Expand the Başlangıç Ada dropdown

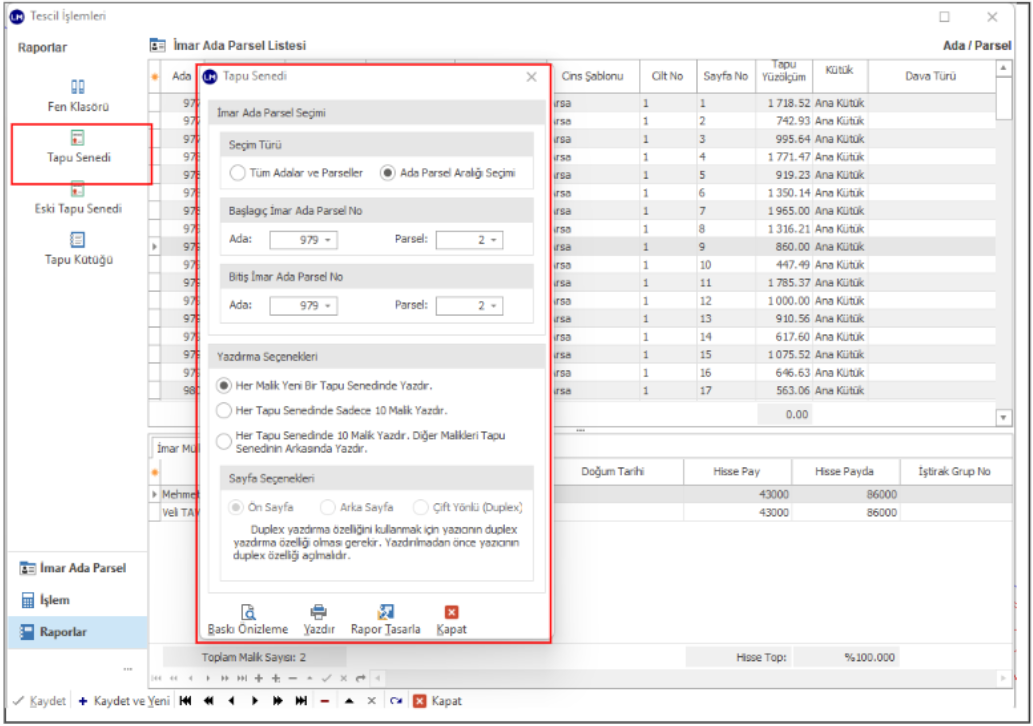pyautogui.click(x=326, y=240)
